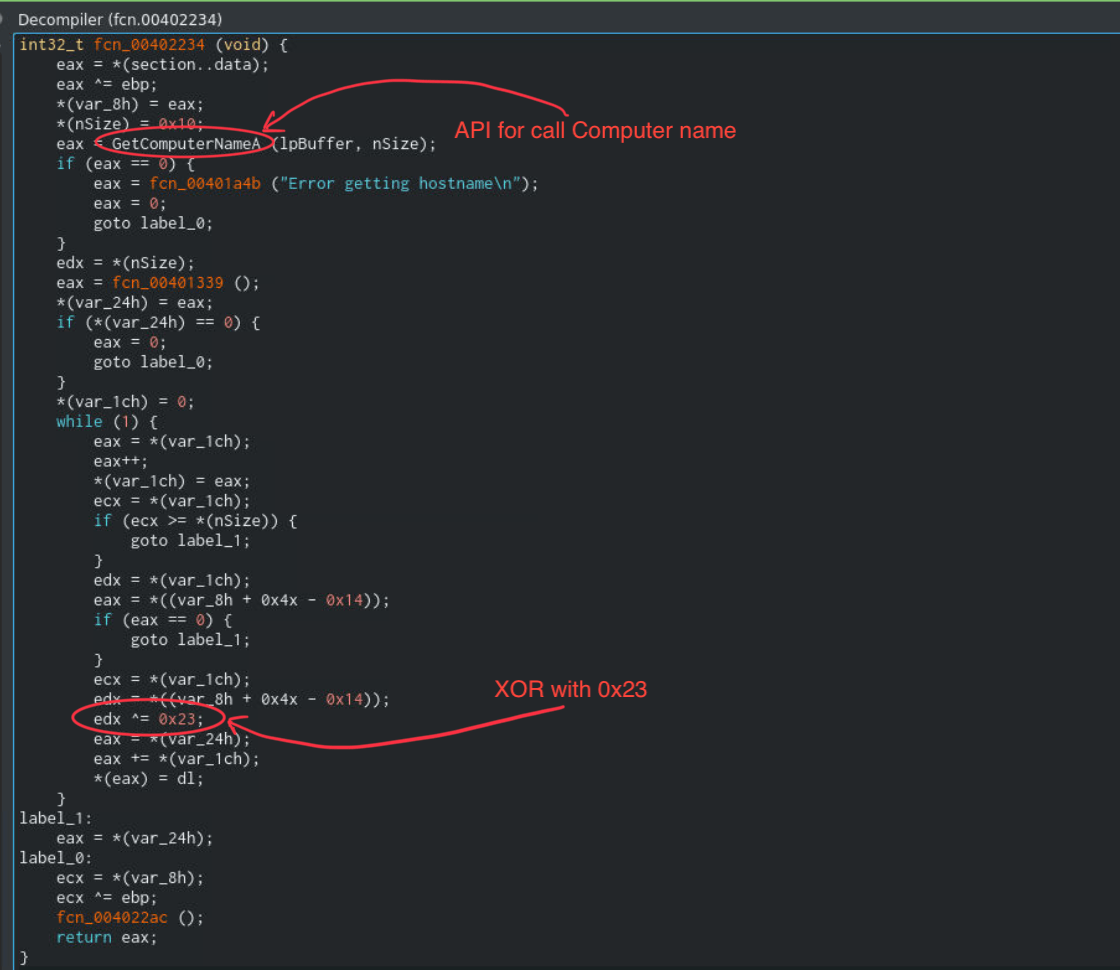Click the Decompiler (fcn.00402234) panel title
Image resolution: width=1120 pixels, height=970 pixels.
tap(120, 20)
